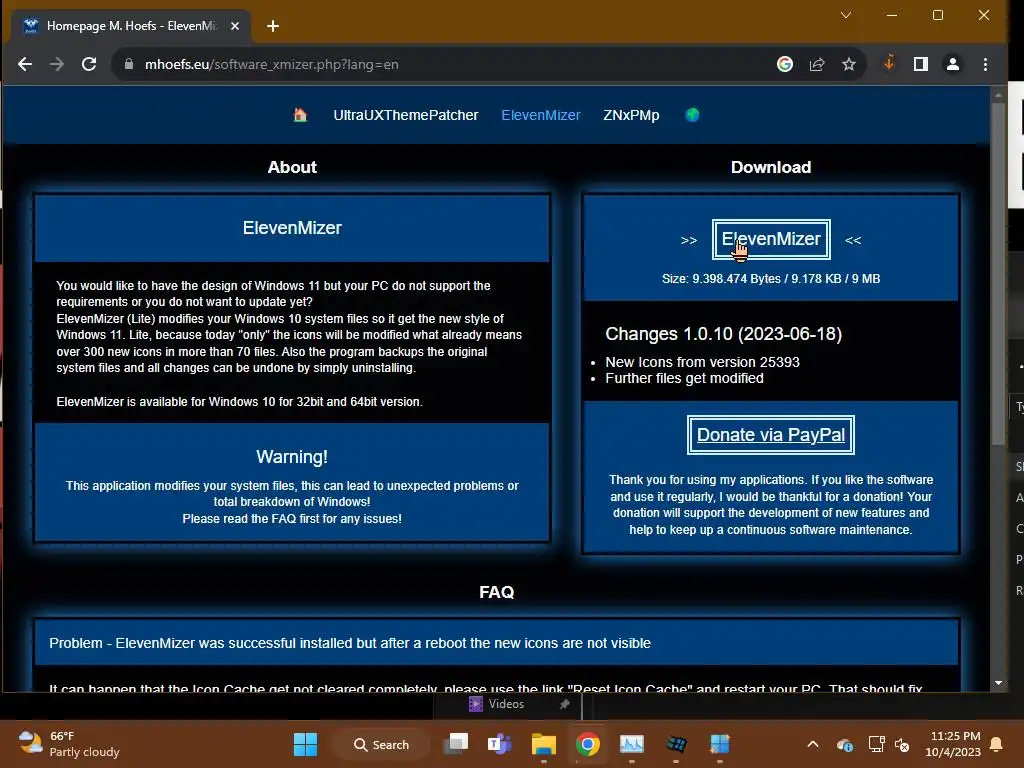Open File Explorer from taskbar
The image size is (1024, 768).
click(543, 744)
